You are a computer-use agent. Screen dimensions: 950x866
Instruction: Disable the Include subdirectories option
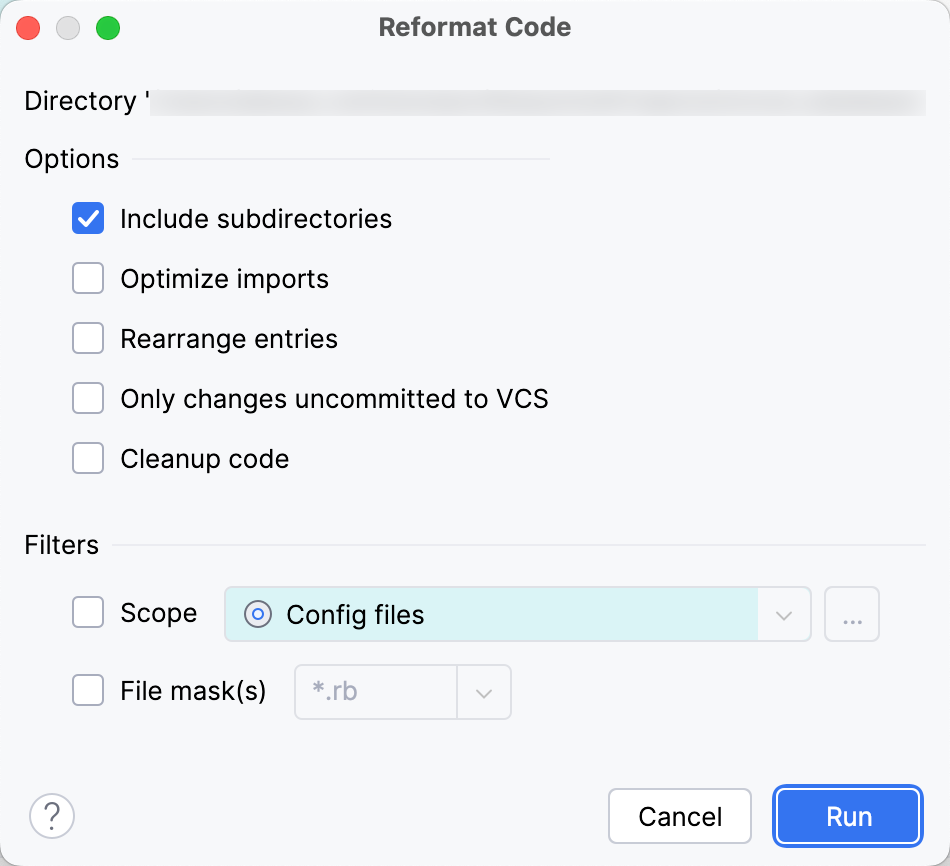[x=88, y=218]
